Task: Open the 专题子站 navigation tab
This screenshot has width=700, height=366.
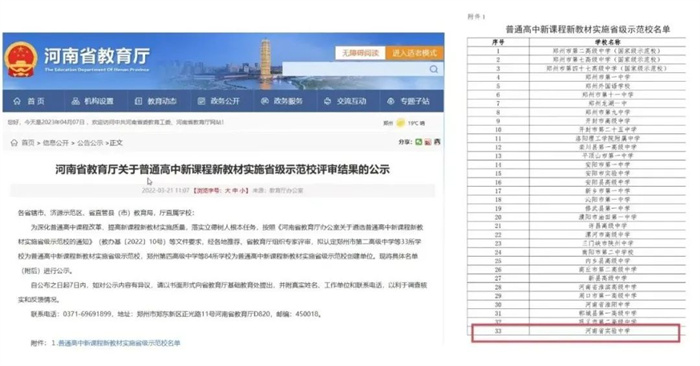Action: pyautogui.click(x=408, y=101)
